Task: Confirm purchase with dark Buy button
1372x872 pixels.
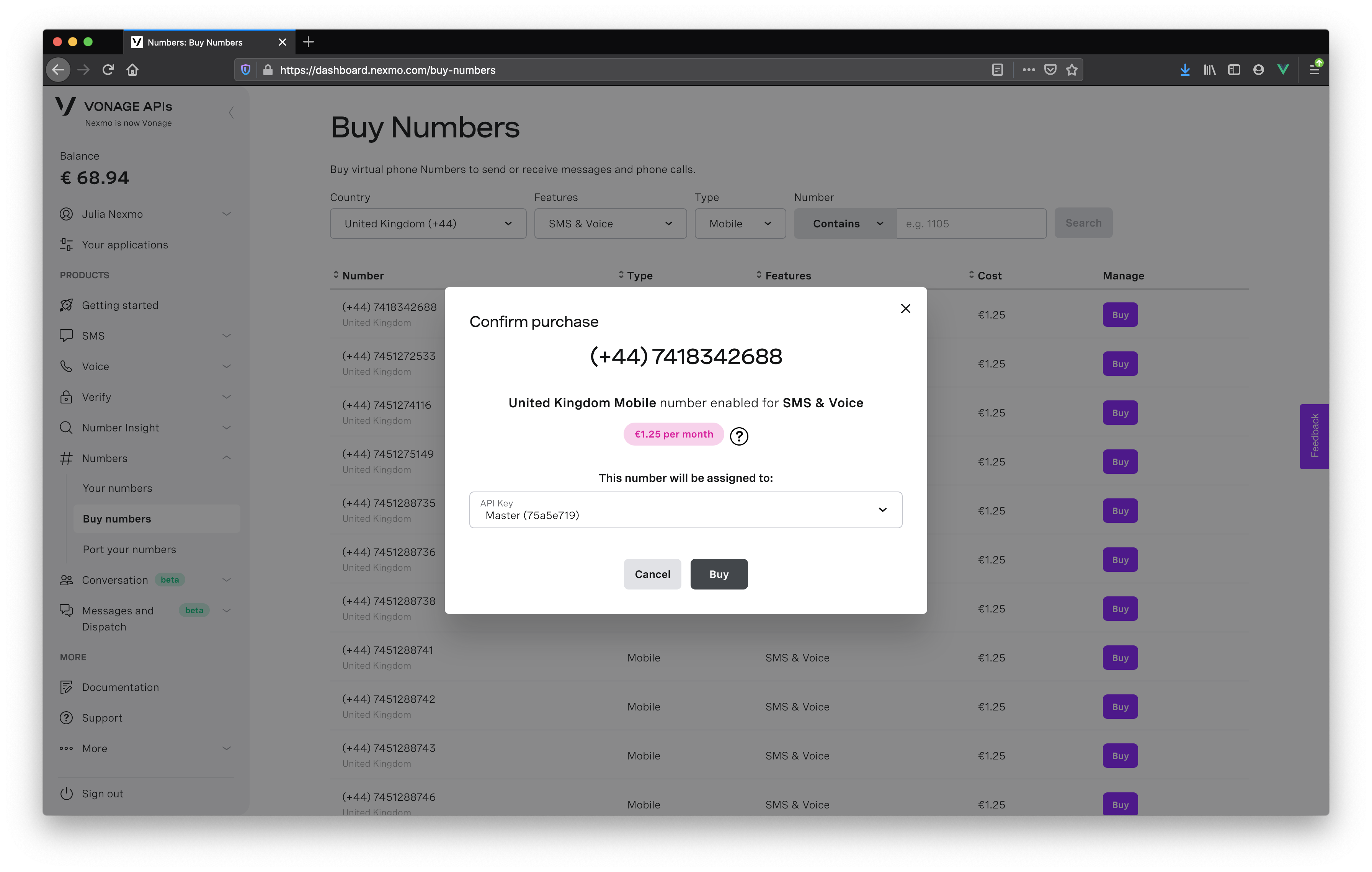Action: pos(719,574)
